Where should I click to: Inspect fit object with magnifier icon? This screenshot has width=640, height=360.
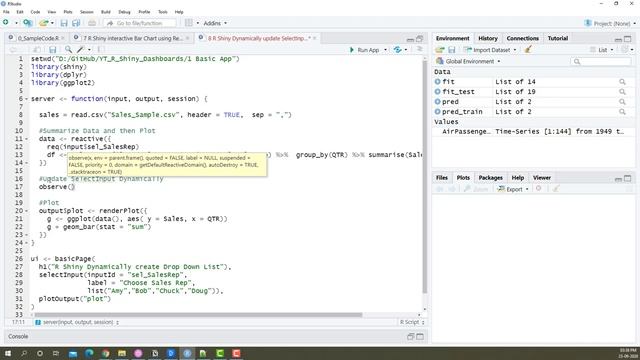pos(622,82)
